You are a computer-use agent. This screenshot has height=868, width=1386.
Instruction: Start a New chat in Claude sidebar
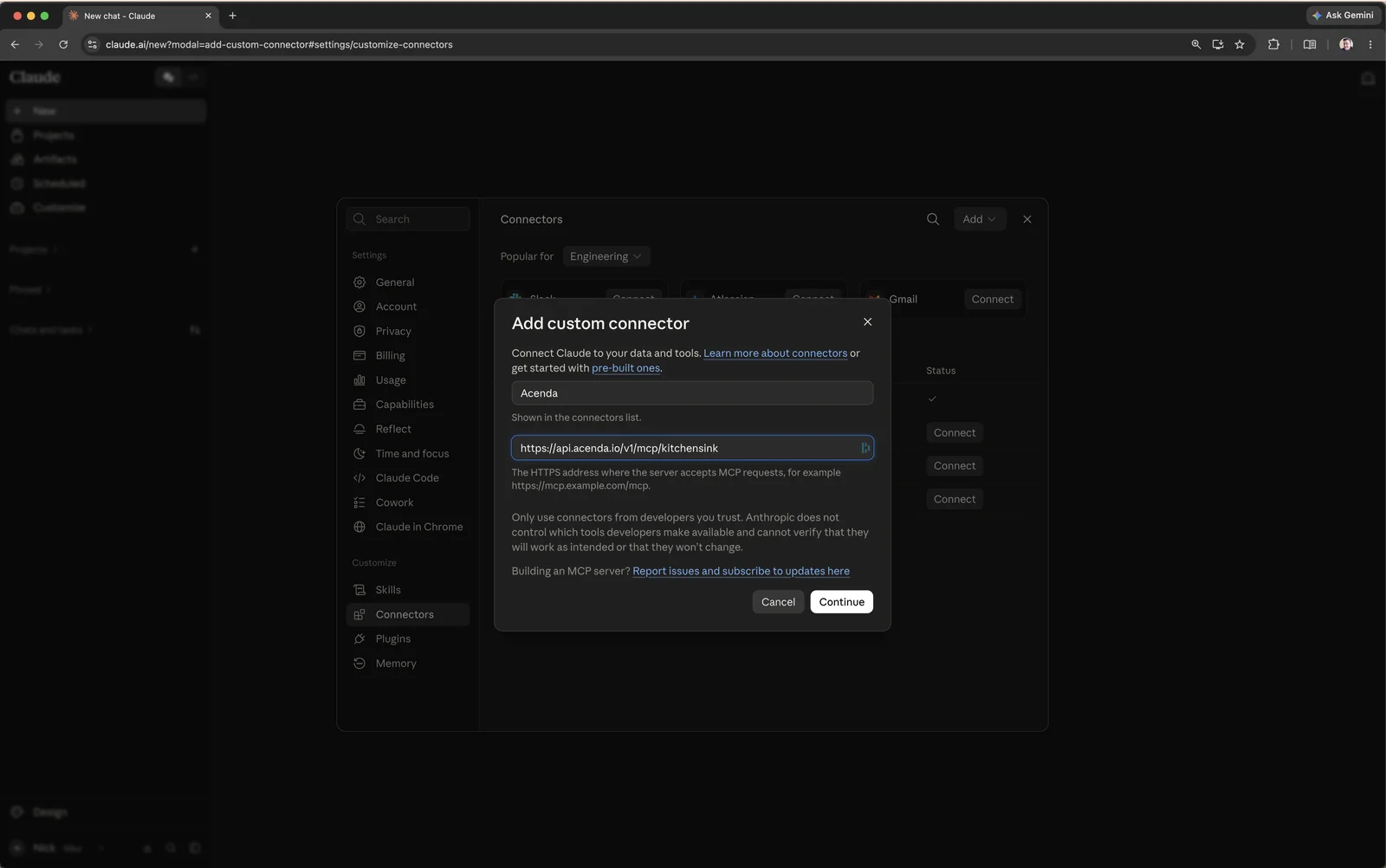coord(106,111)
